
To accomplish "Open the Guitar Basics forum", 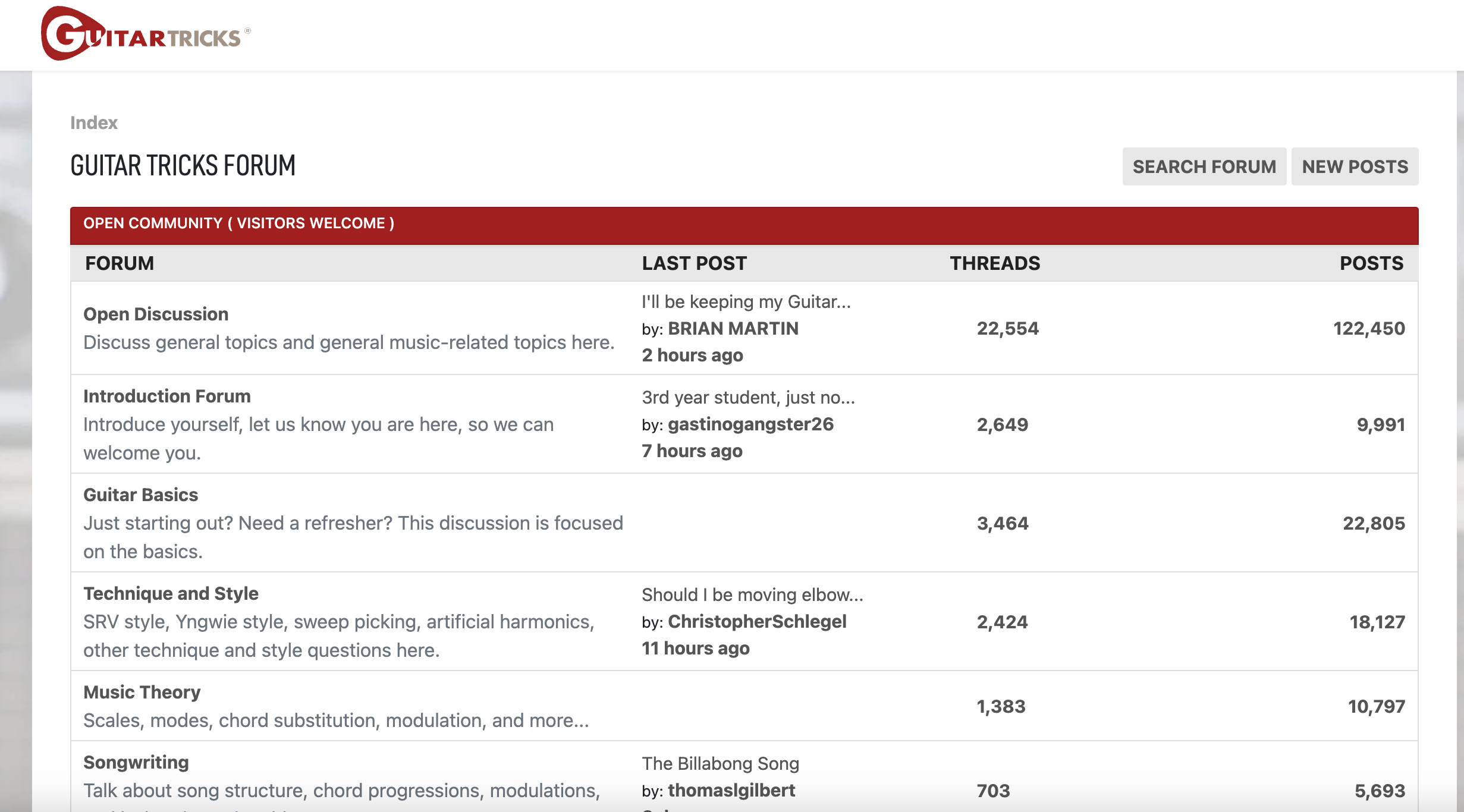I will (141, 495).
